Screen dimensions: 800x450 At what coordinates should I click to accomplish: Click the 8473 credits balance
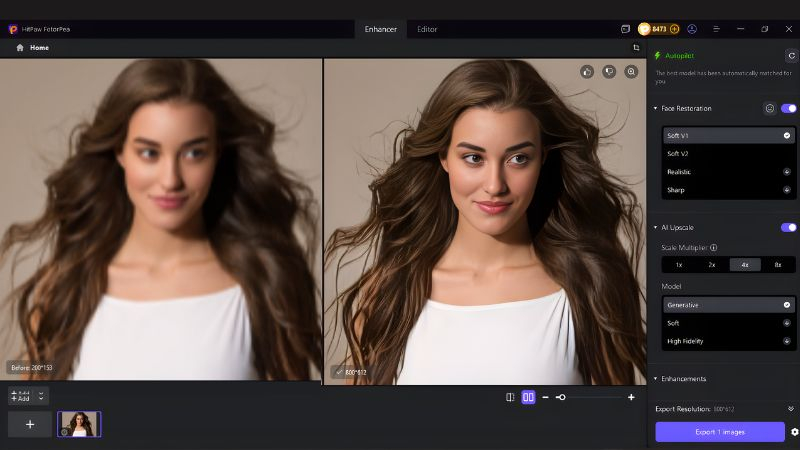click(659, 29)
